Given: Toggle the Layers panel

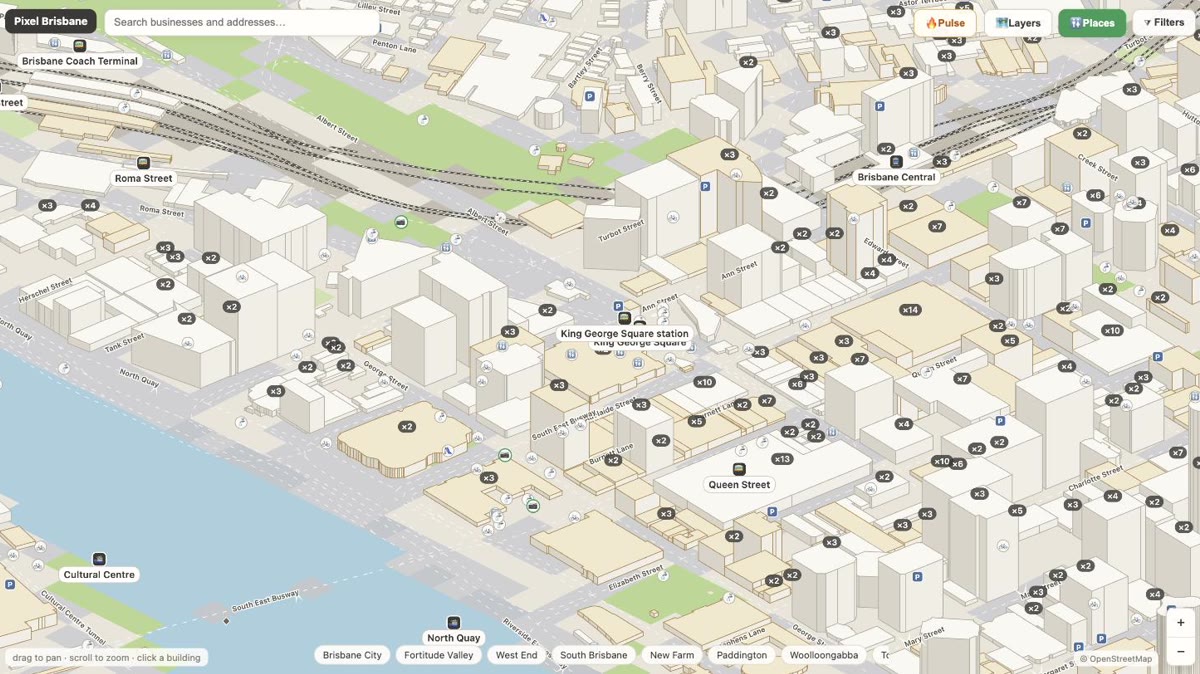Looking at the screenshot, I should [1018, 23].
